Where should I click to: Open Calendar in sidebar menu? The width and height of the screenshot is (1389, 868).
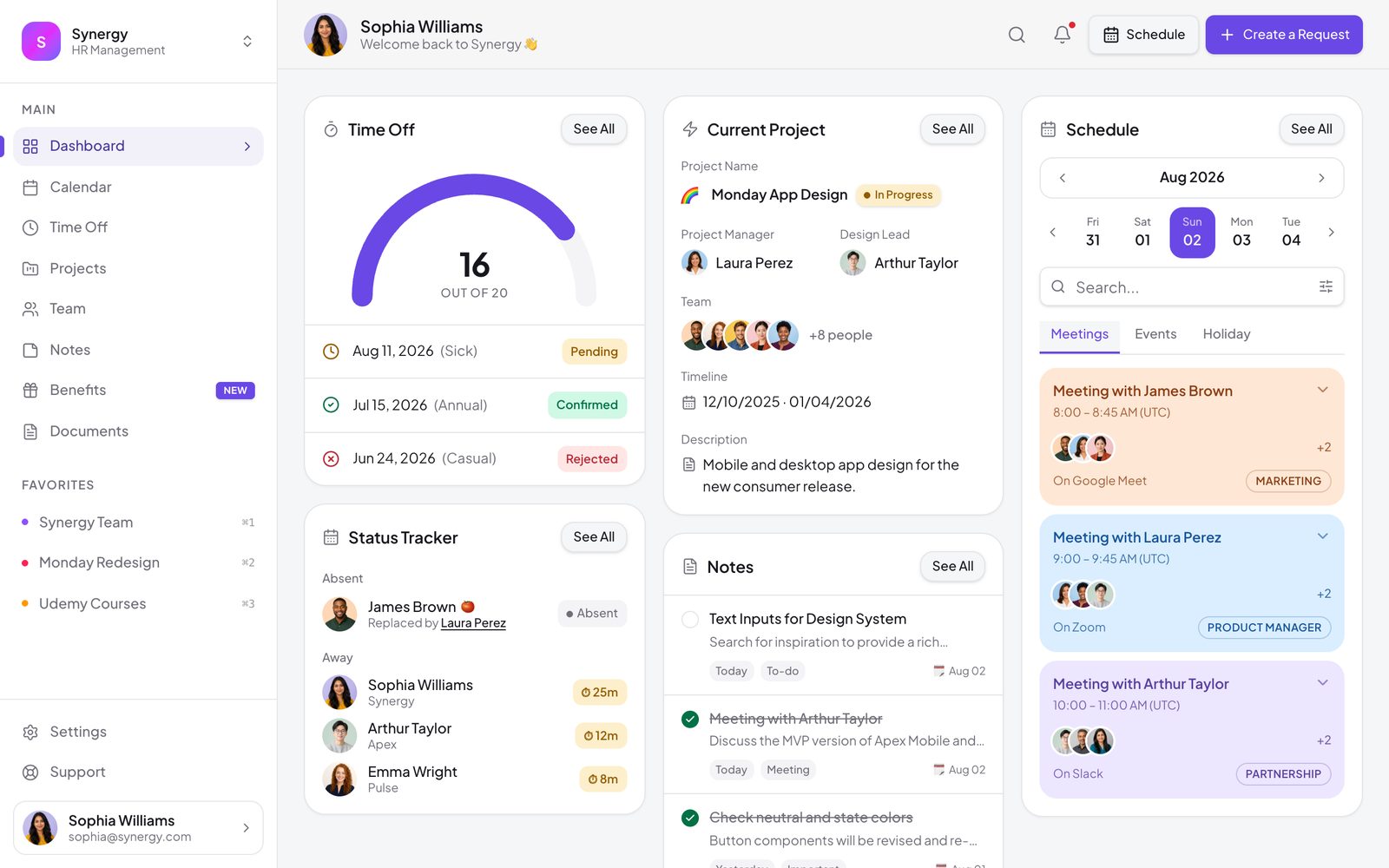(x=138, y=187)
